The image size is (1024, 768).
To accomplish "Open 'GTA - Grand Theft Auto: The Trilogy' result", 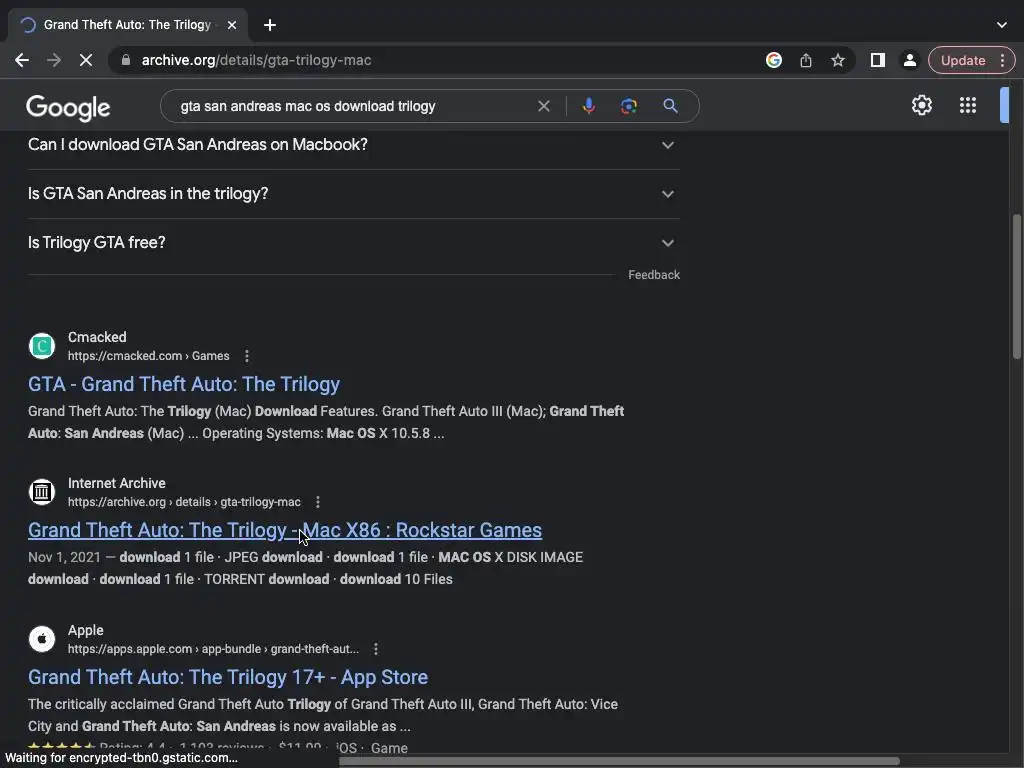I will (184, 384).
